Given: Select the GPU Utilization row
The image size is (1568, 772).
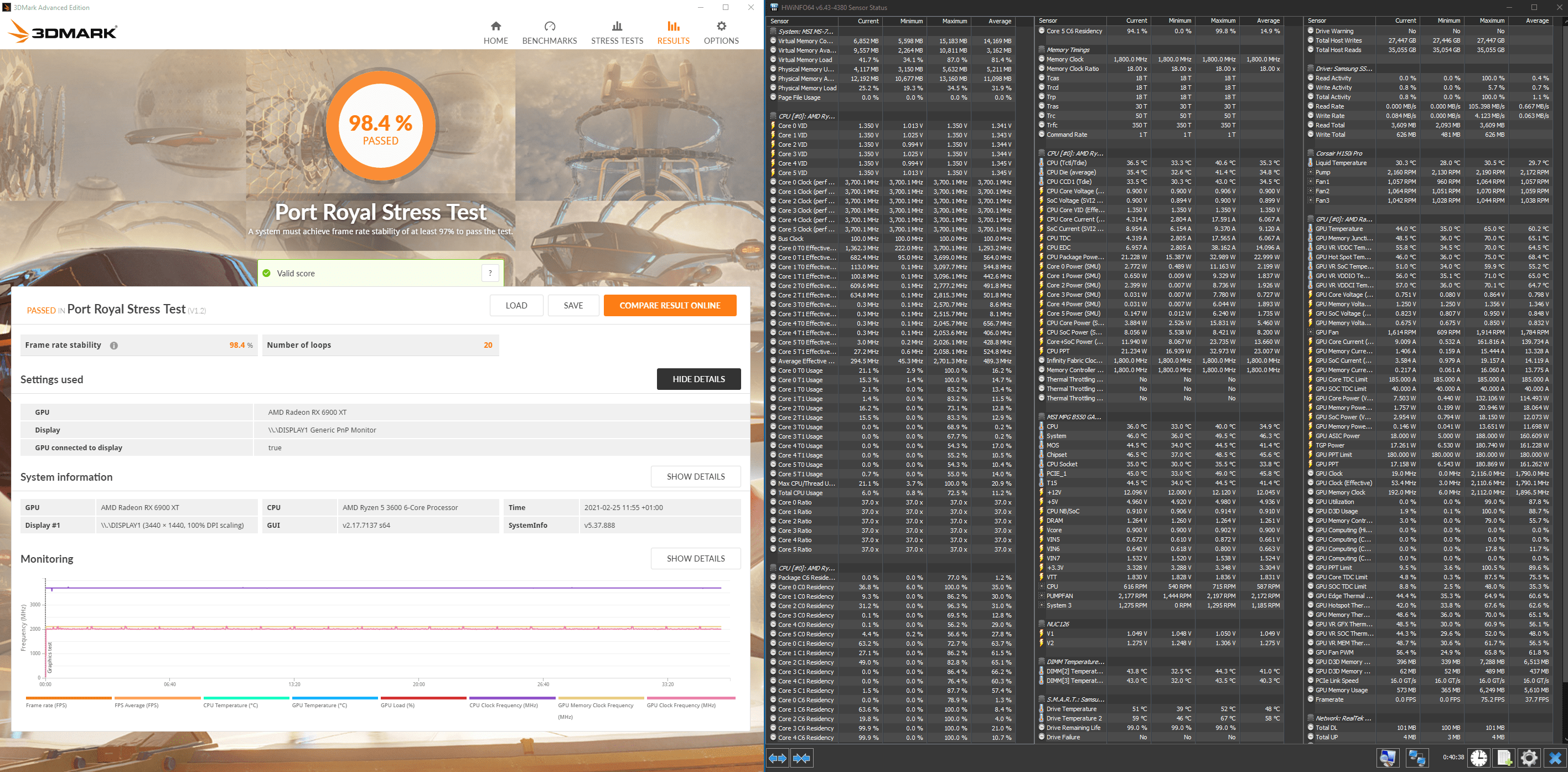Looking at the screenshot, I should [1429, 502].
